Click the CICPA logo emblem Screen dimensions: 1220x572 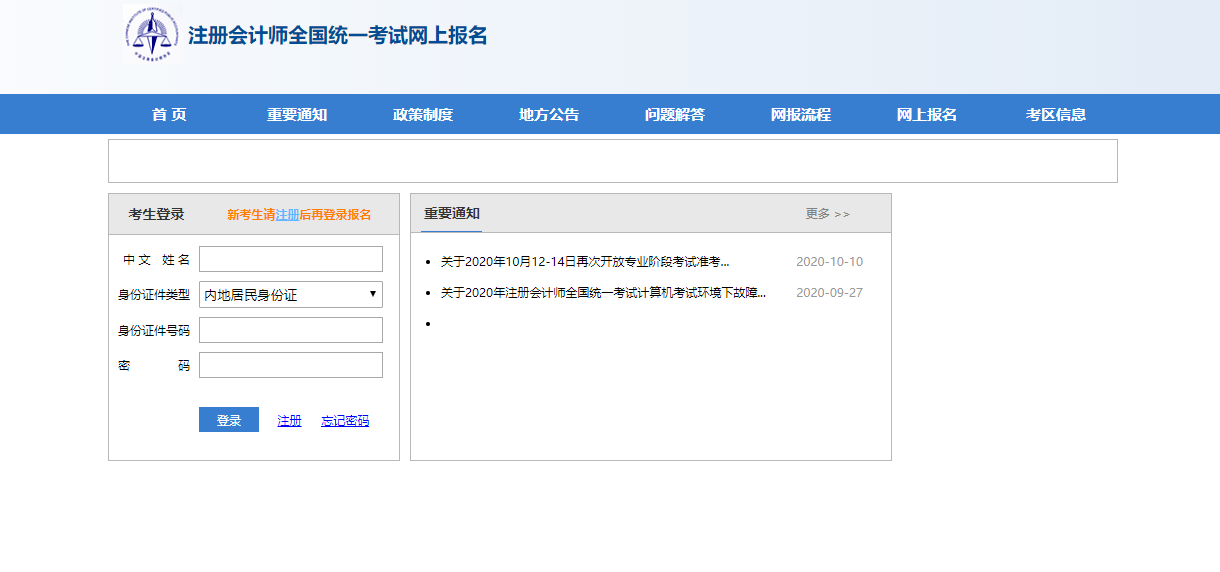pos(152,33)
